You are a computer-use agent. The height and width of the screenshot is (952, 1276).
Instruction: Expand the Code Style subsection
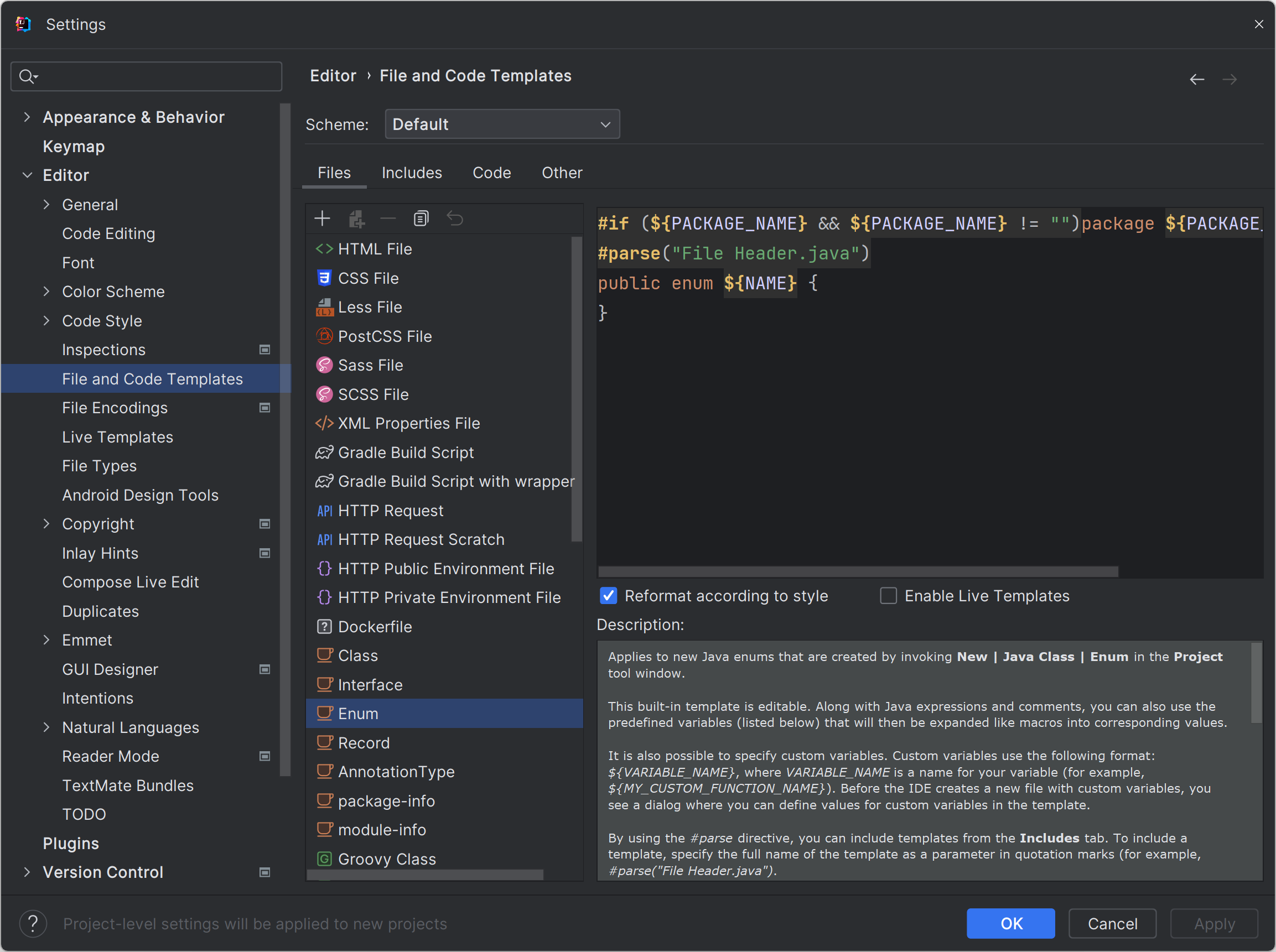pos(46,320)
